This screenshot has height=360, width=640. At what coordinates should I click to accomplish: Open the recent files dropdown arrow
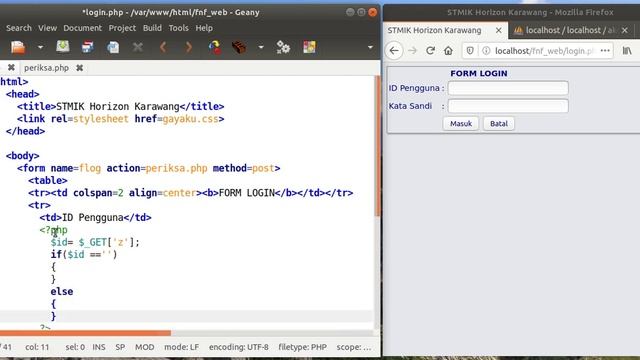[x=40, y=47]
